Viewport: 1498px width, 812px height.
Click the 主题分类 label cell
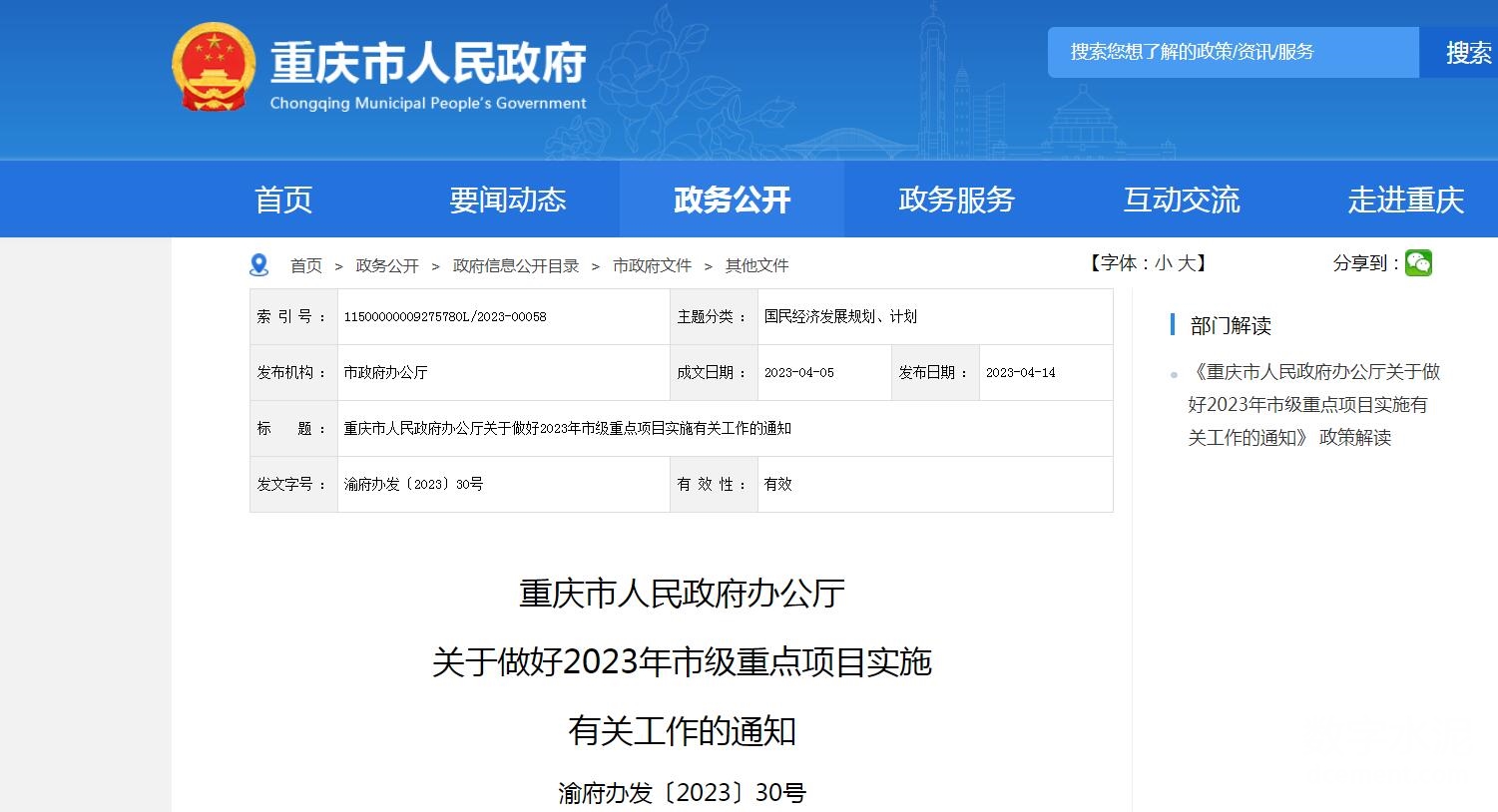pos(714,316)
